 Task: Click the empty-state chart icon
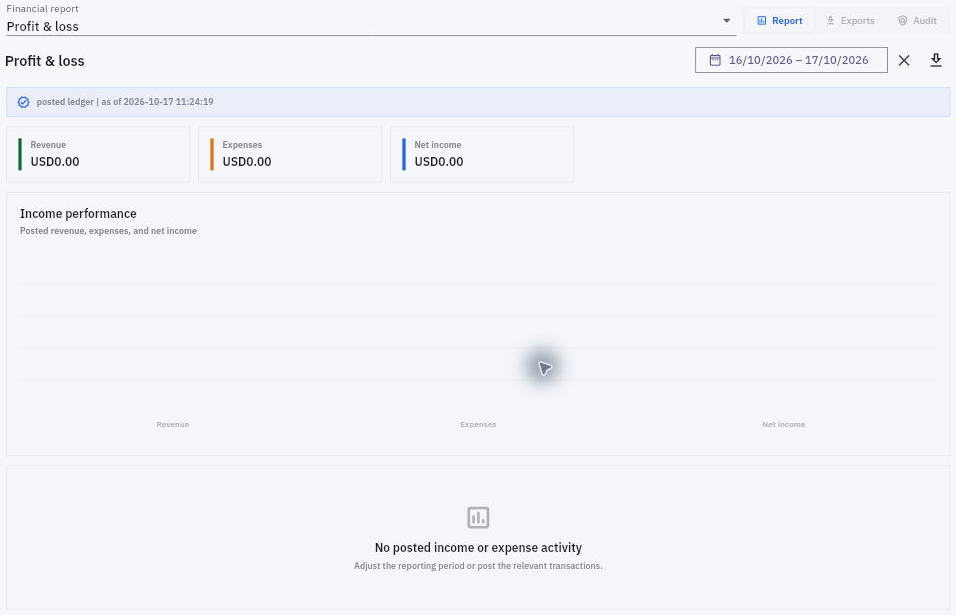tap(478, 517)
